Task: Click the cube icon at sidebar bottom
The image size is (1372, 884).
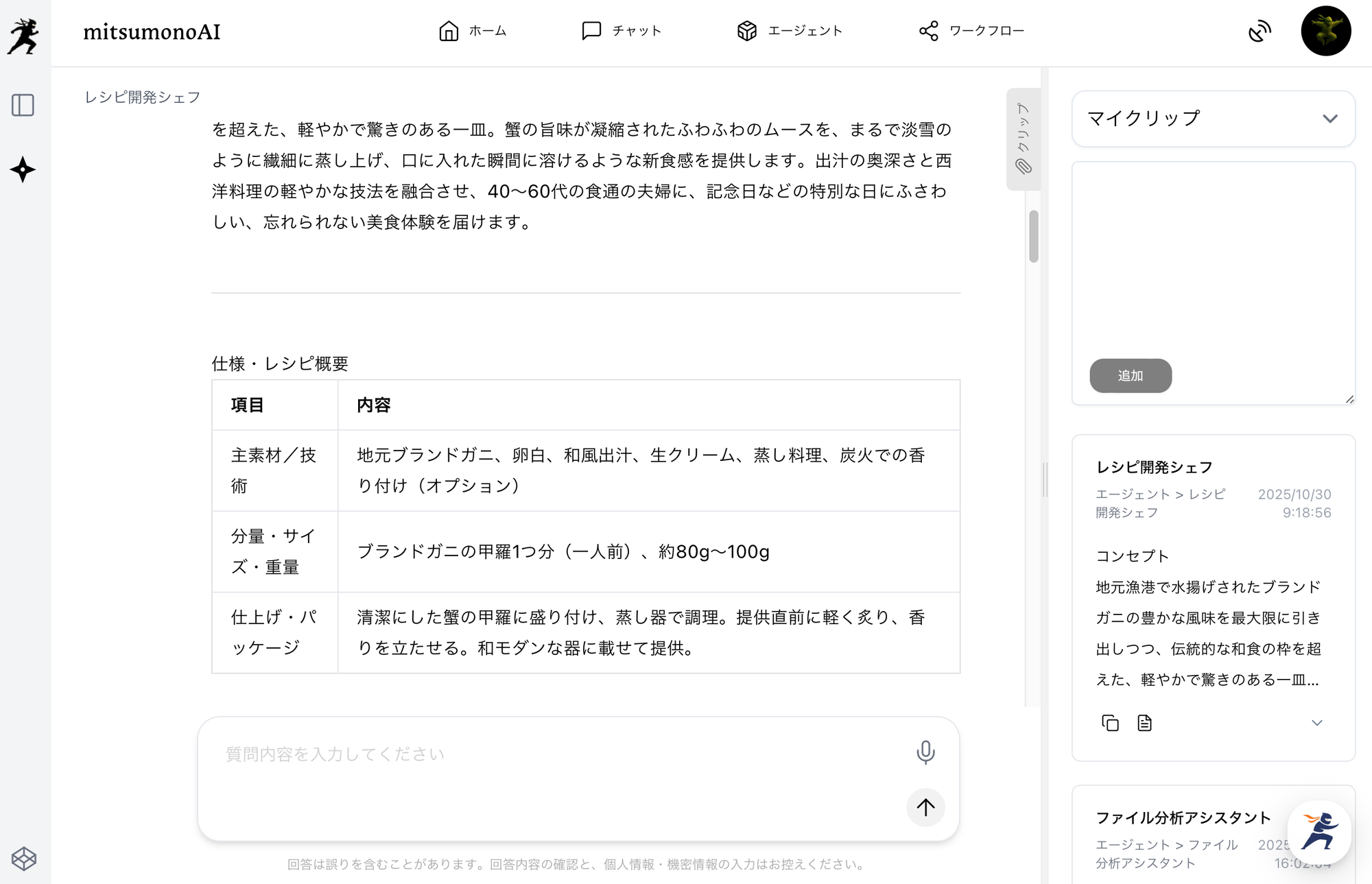Action: pos(24,858)
